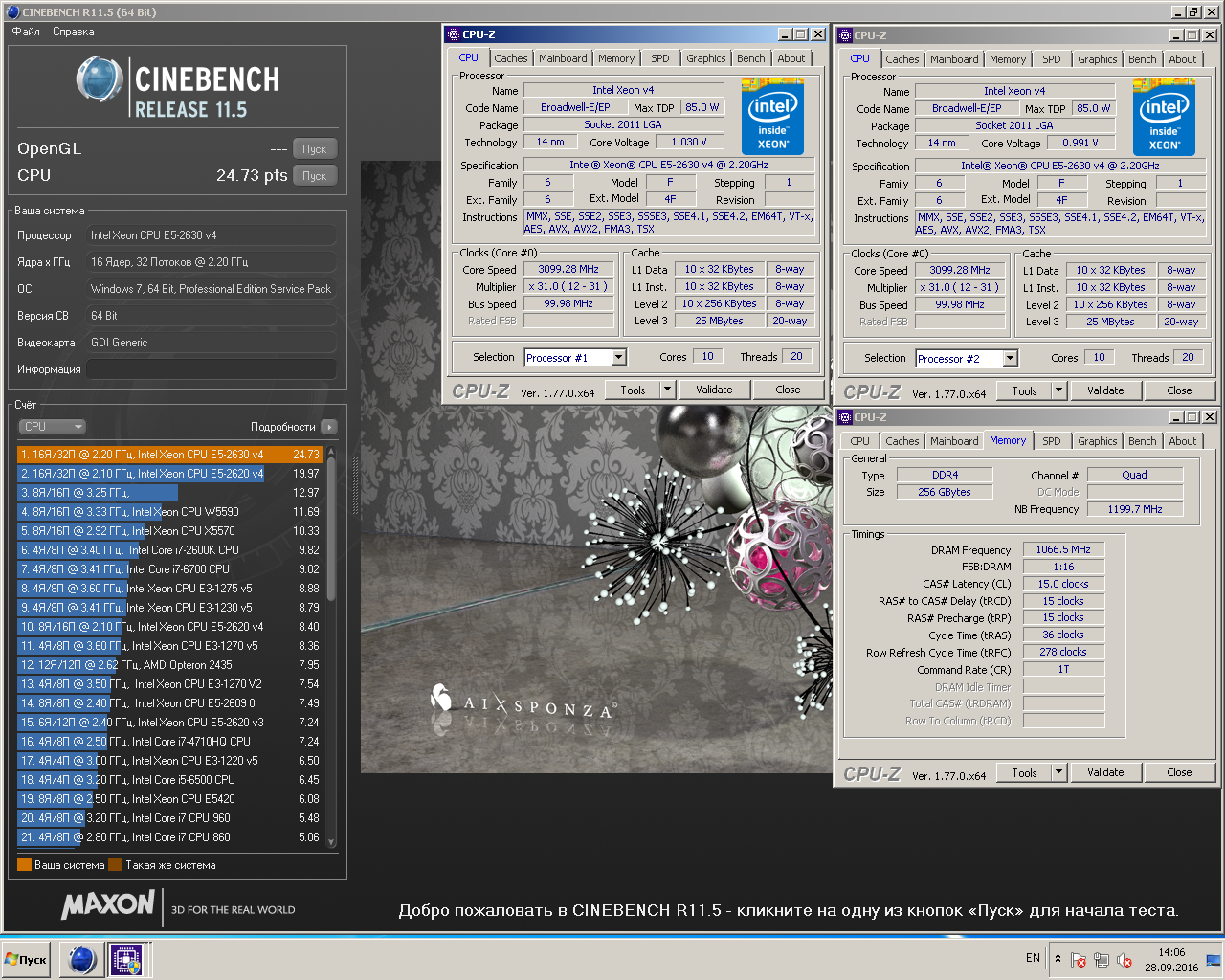Show hidden system tray icons arrow
Viewport: 1225px width, 980px height.
tap(1058, 959)
